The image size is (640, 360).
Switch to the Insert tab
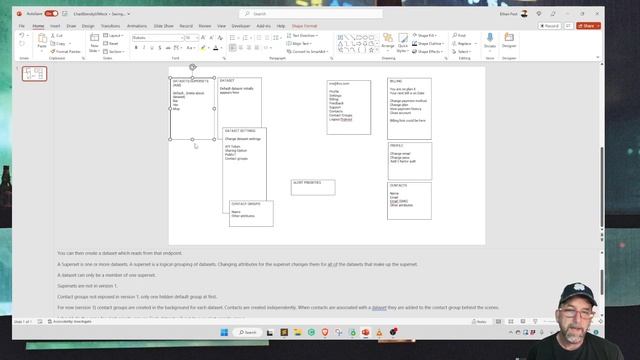coord(55,26)
